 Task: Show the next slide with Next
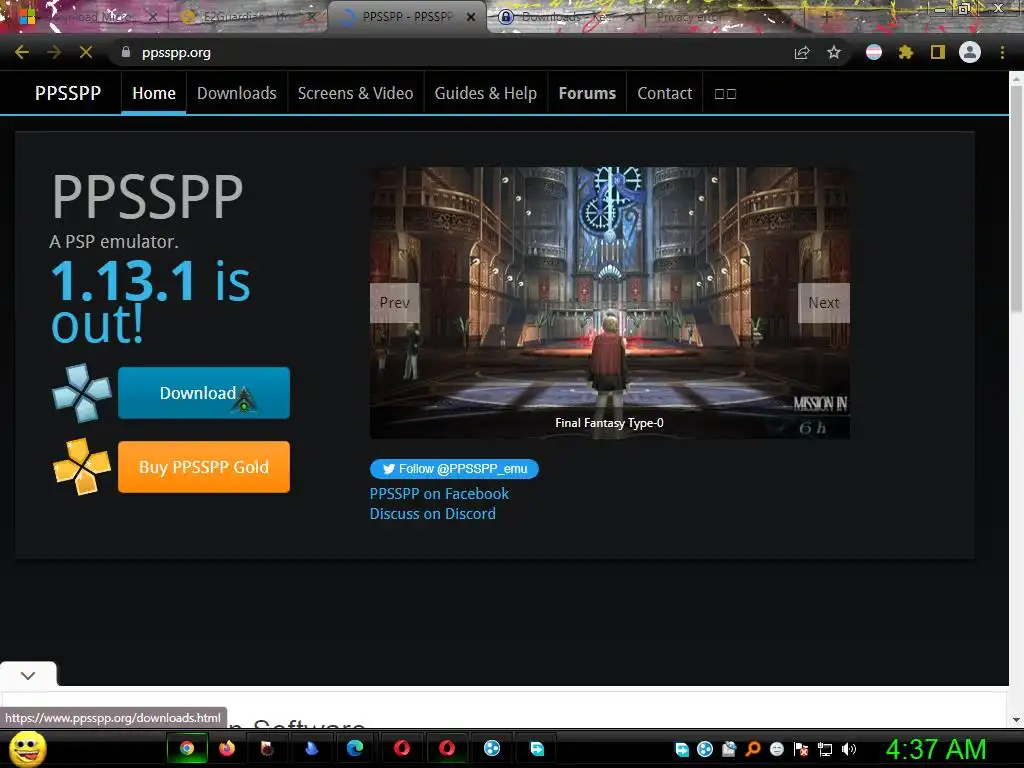point(824,302)
